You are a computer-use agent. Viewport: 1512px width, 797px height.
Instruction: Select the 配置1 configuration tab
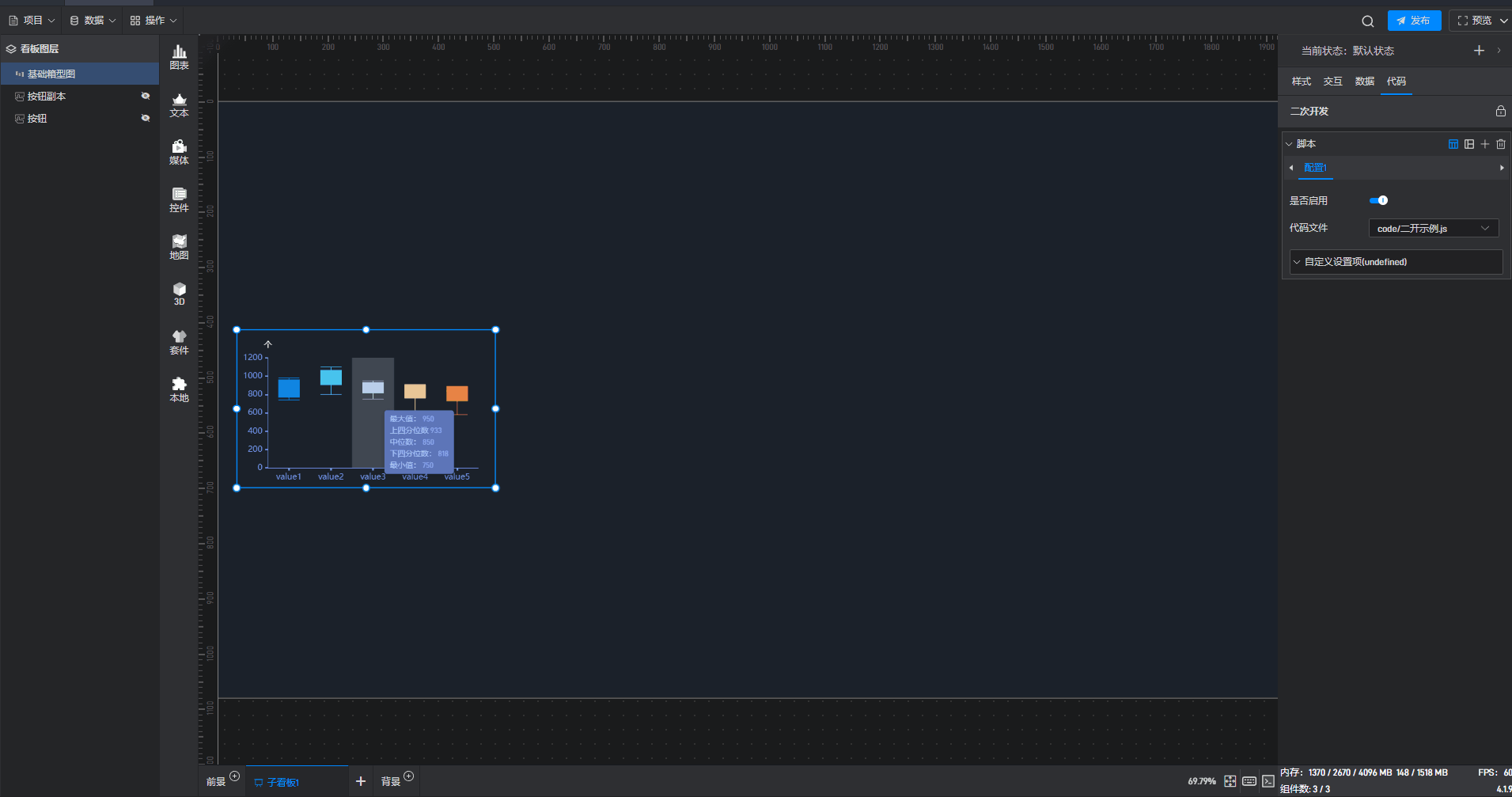(1315, 168)
